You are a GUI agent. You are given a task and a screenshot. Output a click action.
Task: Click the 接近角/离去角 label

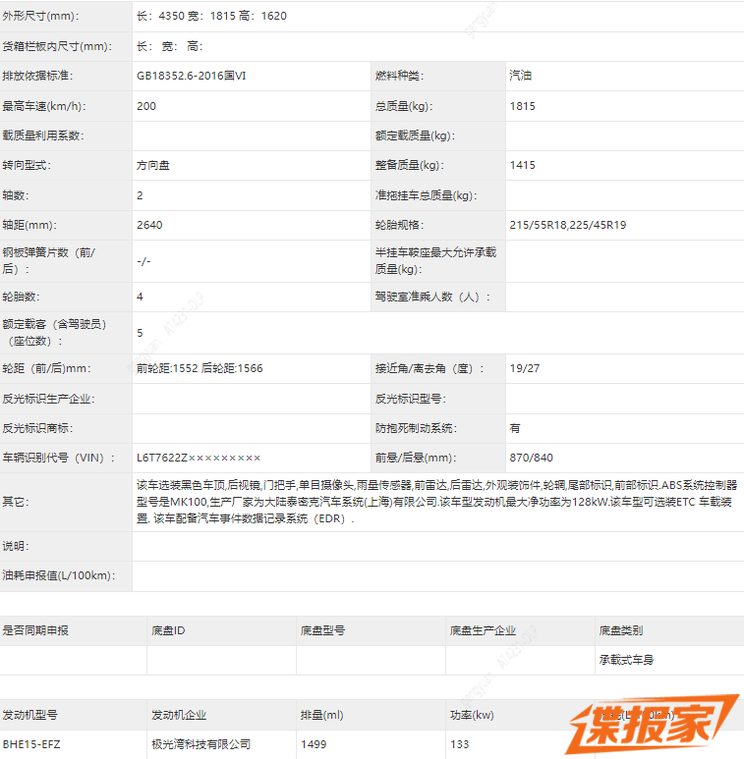[429, 368]
